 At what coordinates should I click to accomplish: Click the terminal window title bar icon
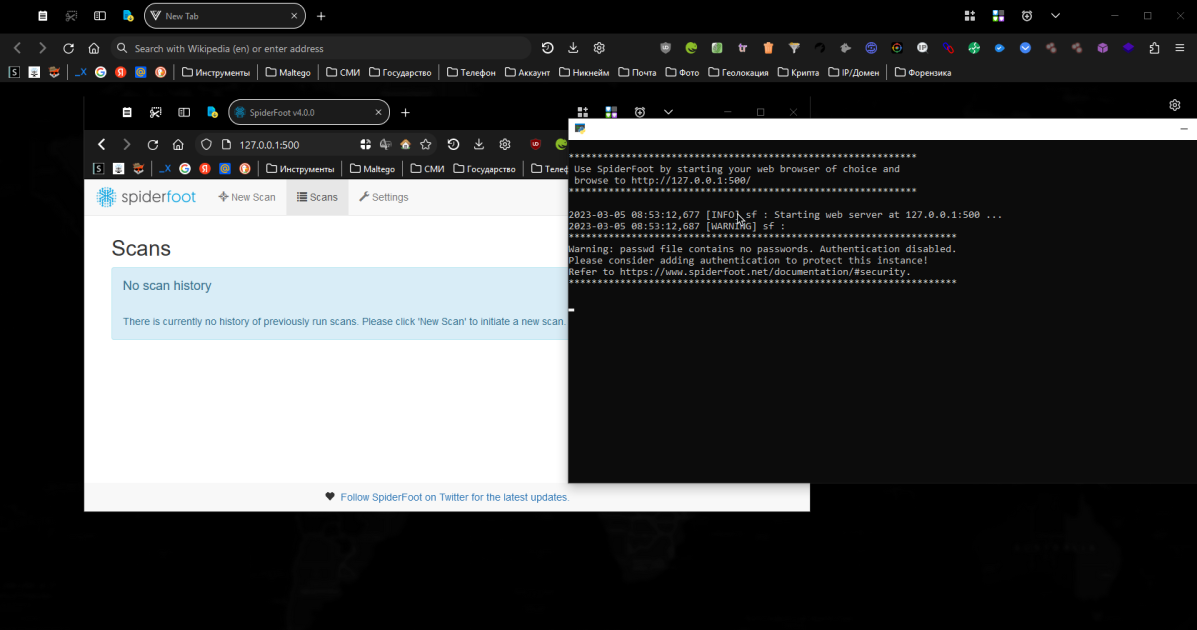point(580,128)
